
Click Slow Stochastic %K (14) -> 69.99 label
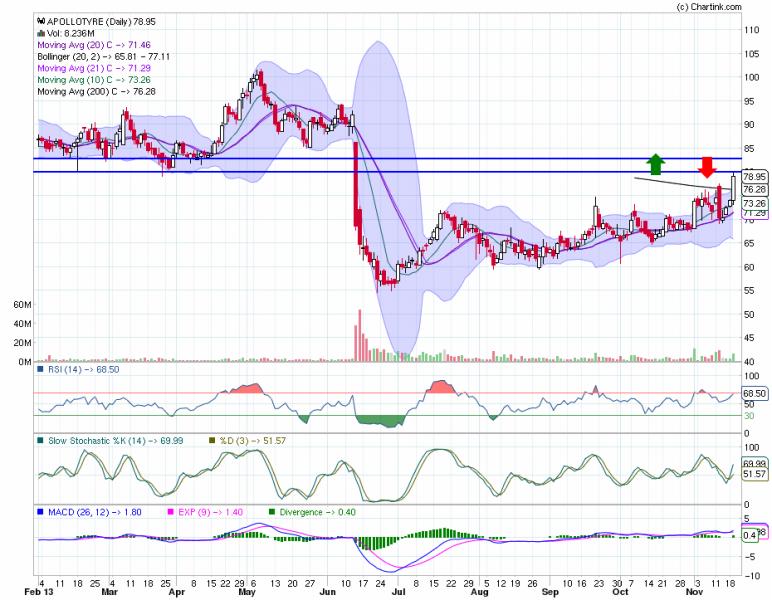tap(115, 441)
